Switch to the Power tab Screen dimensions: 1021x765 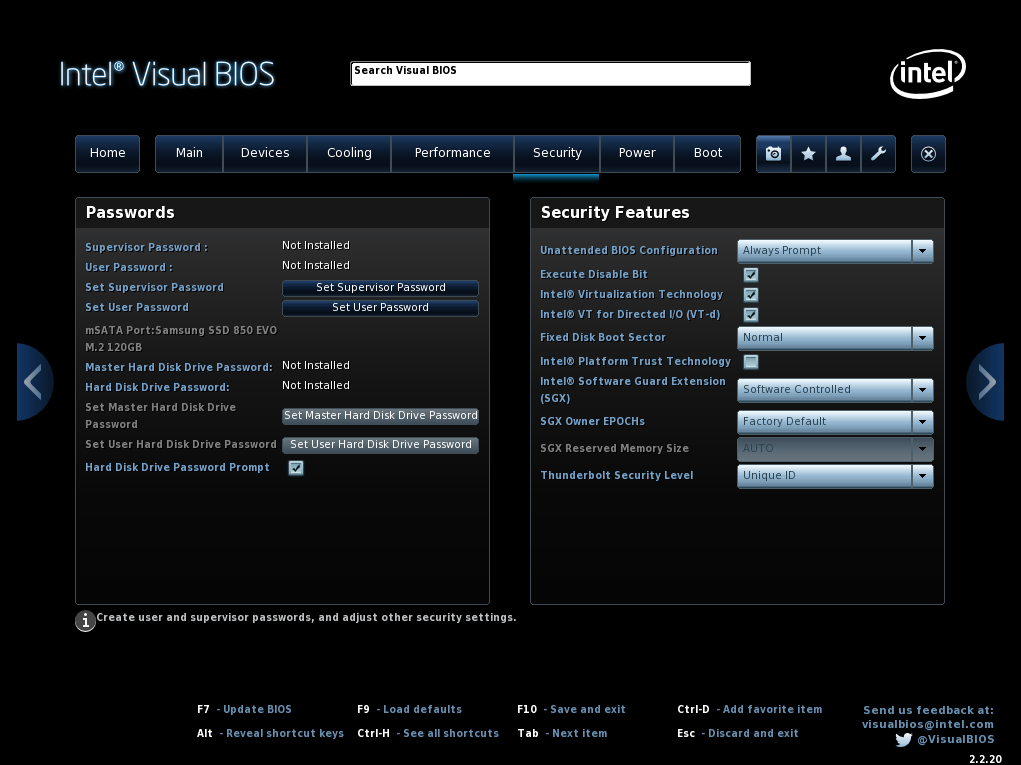tap(637, 154)
